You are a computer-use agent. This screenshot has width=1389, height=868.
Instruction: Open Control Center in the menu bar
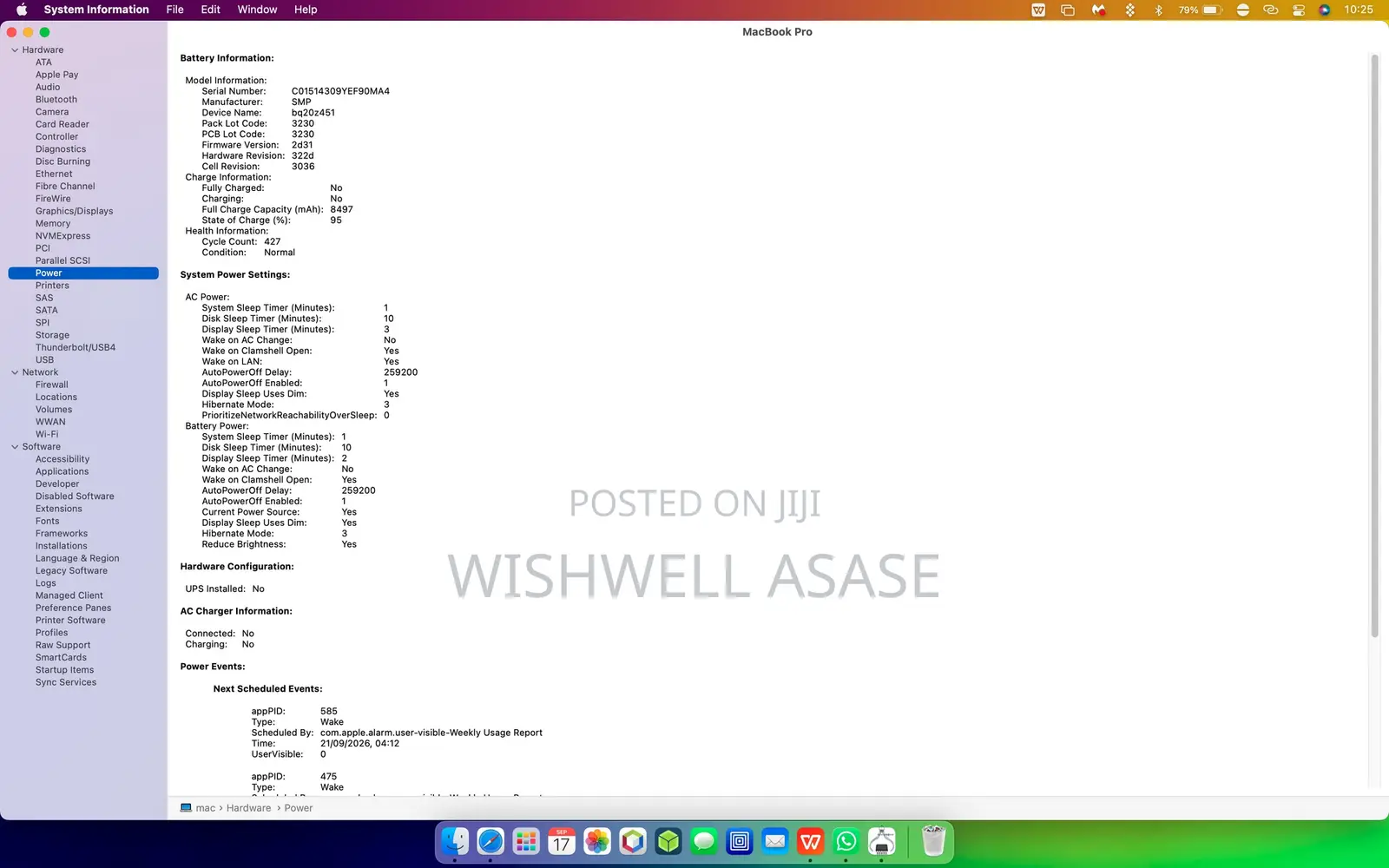coord(1299,10)
